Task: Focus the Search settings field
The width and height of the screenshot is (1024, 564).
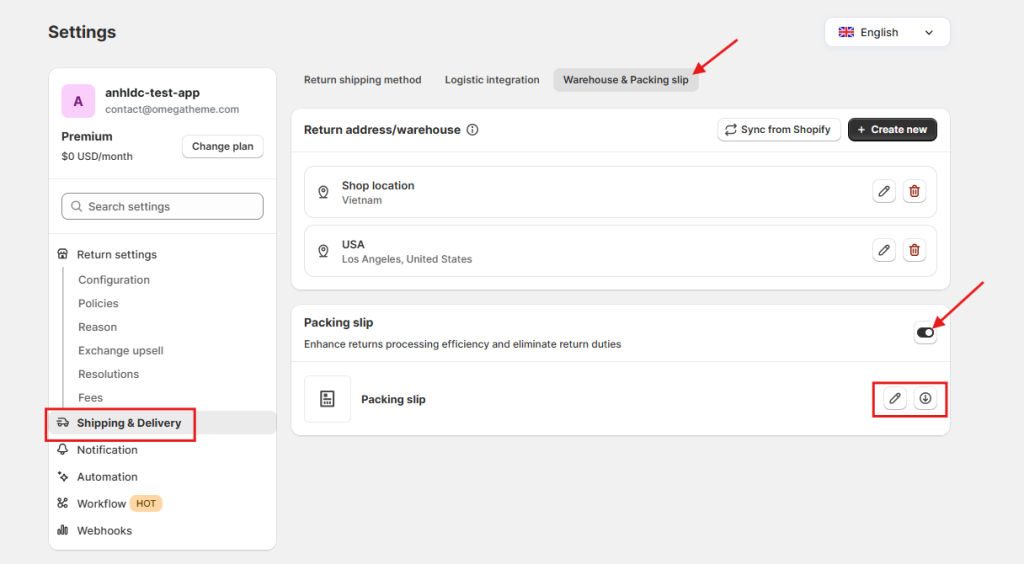Action: click(x=163, y=206)
